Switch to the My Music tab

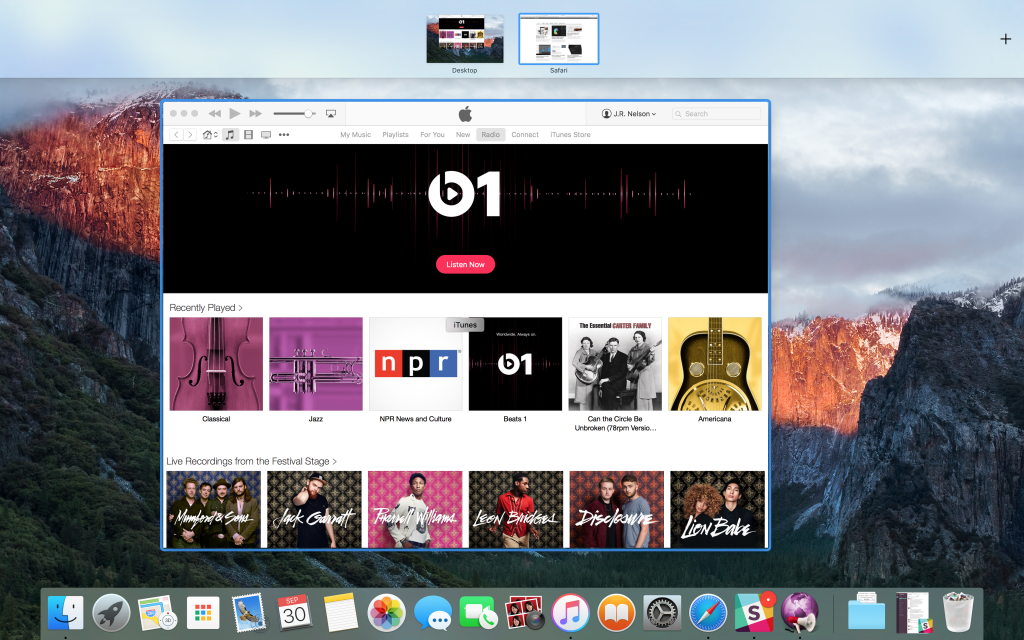click(x=355, y=135)
